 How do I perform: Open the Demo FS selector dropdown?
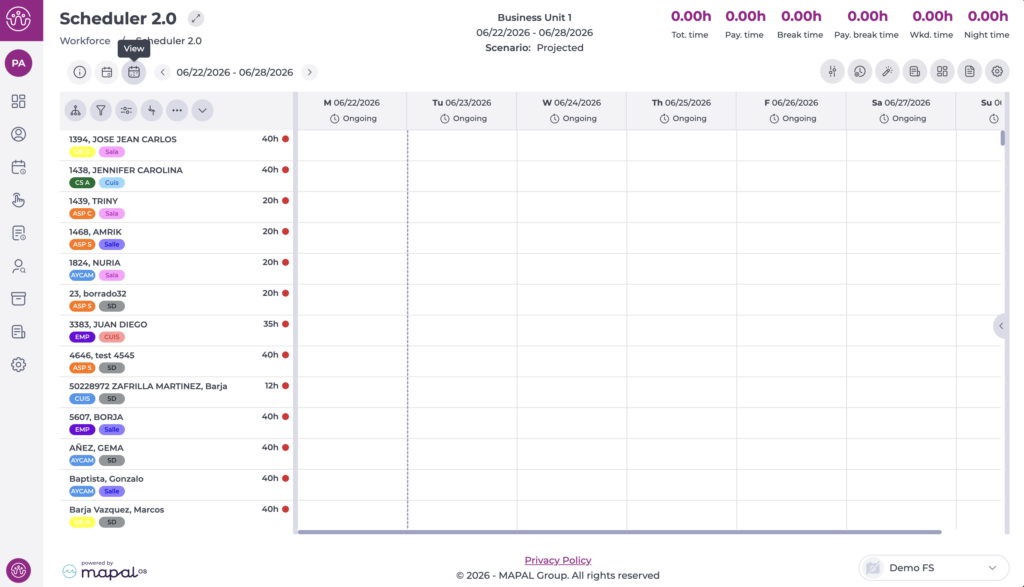[933, 568]
